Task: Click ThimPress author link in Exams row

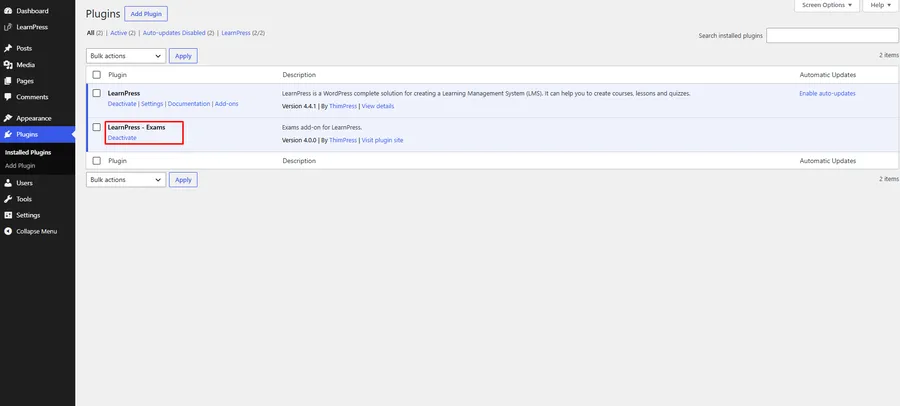Action: pos(343,140)
